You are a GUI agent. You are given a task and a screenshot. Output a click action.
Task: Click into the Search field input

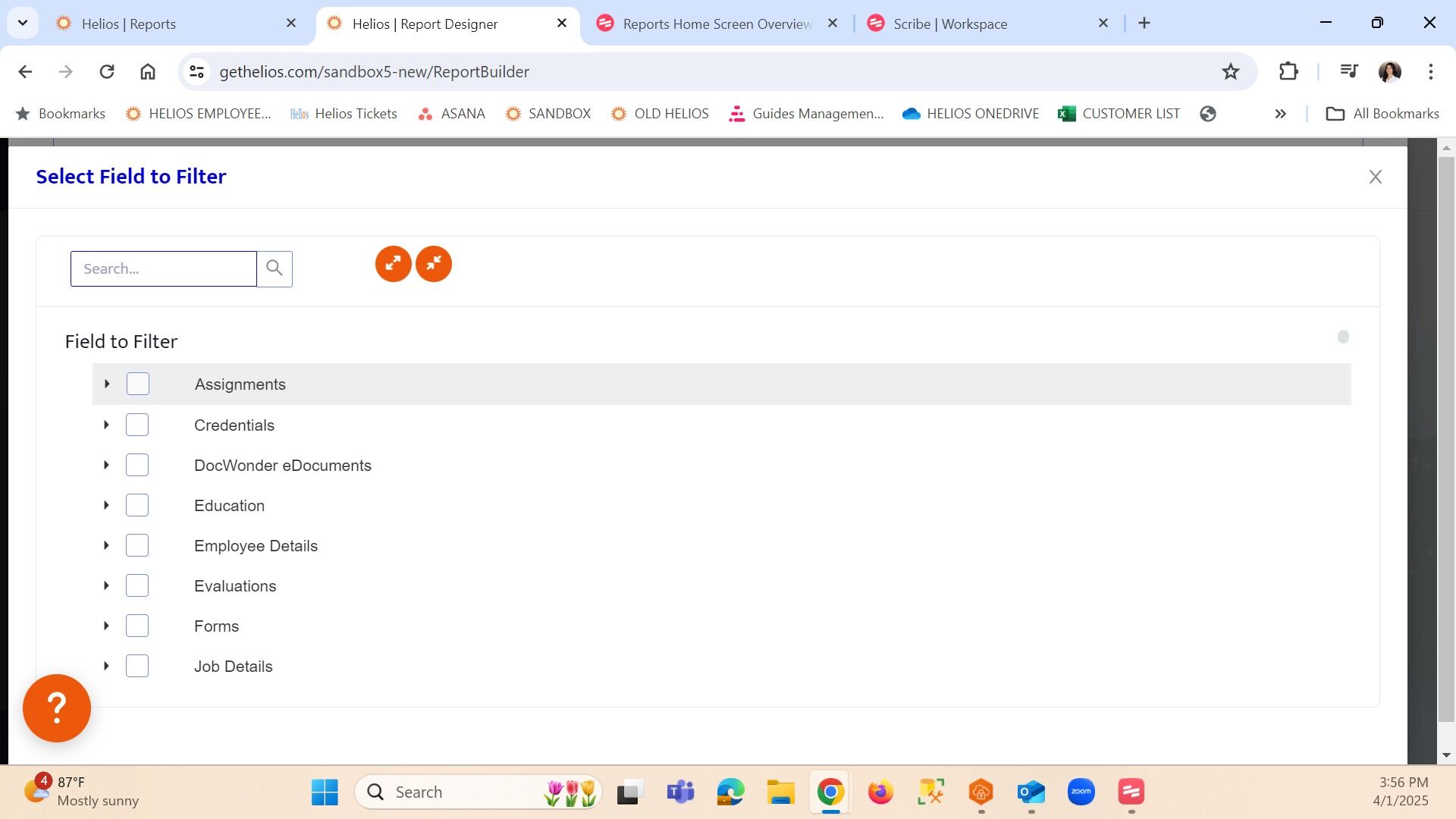pos(164,268)
